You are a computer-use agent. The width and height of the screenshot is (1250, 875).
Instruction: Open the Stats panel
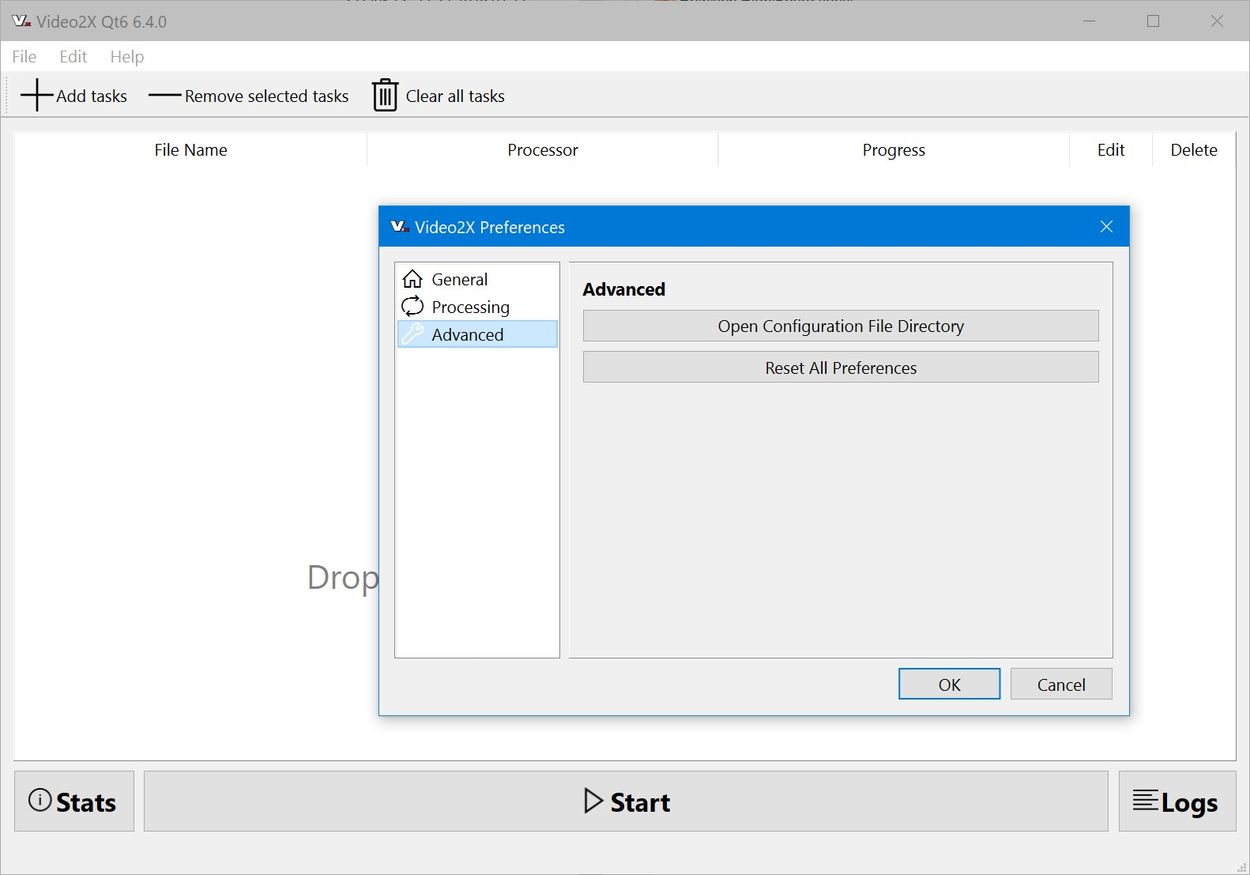74,801
